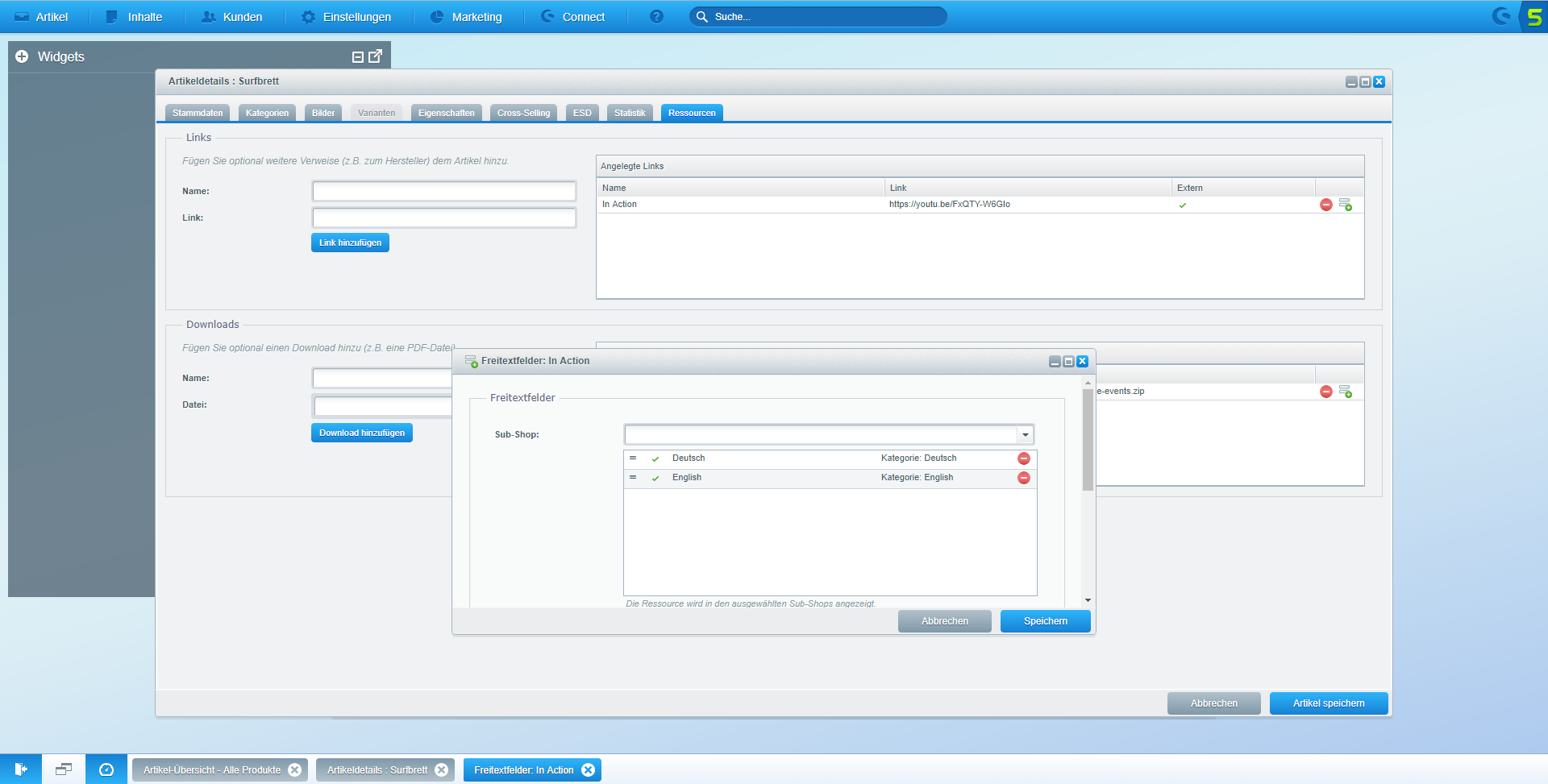Click the Freitextfelder dialog vertical scrollbar thumb
The image size is (1548, 784).
(1088, 440)
